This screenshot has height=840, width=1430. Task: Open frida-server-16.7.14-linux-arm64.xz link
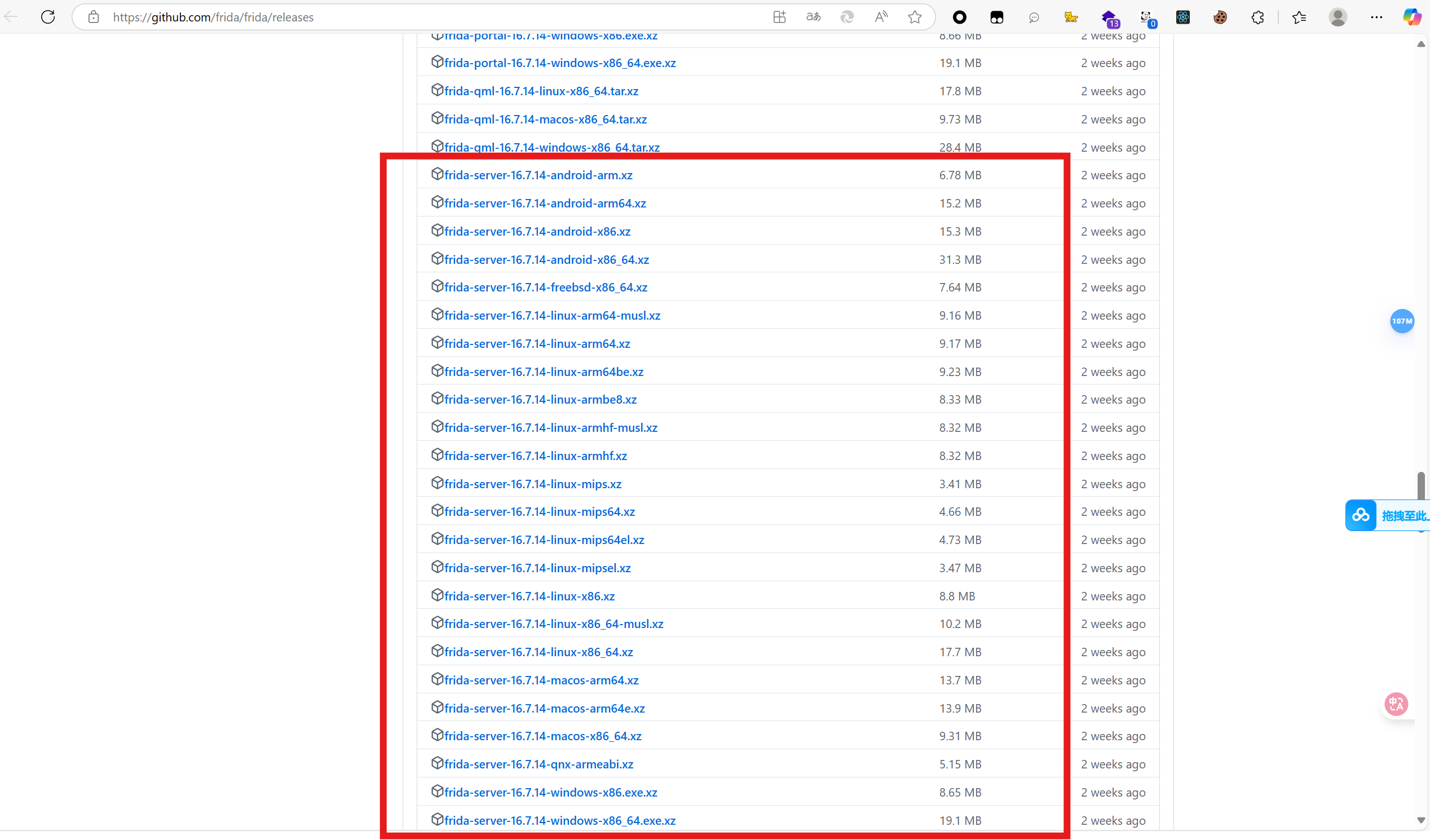click(x=537, y=344)
